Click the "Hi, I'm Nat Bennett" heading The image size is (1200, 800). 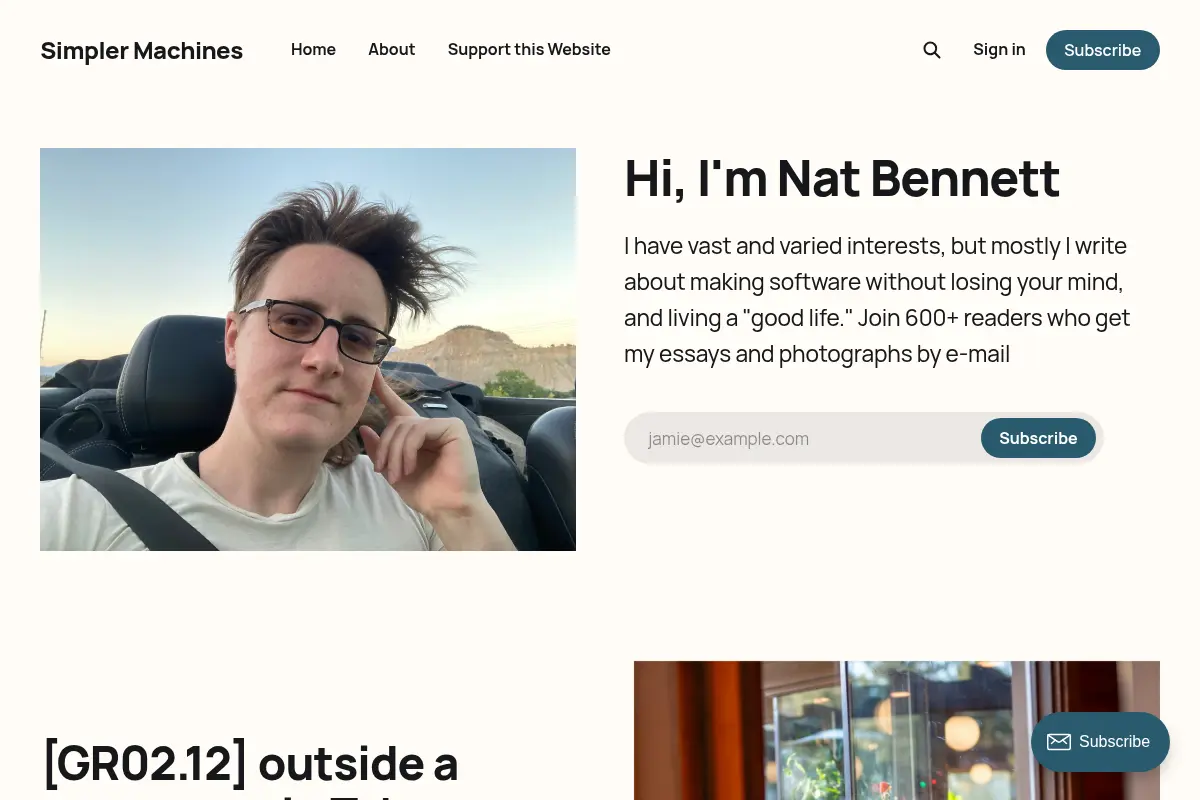(x=842, y=179)
